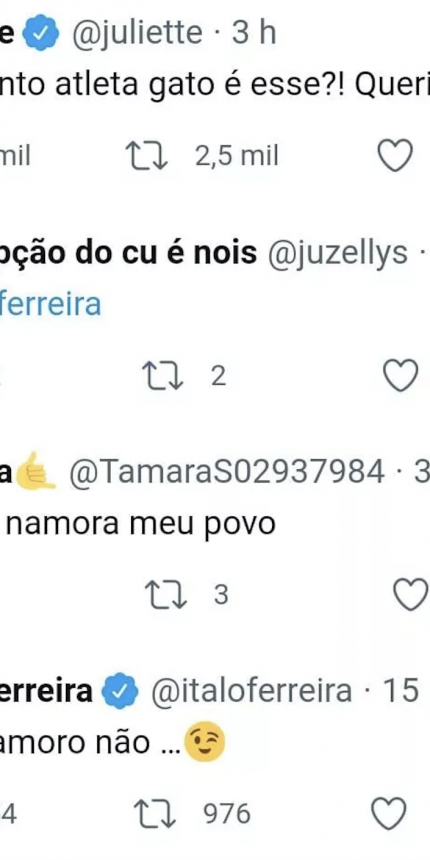
Task: Click the 2,5 mil retweet count
Action: [237, 156]
